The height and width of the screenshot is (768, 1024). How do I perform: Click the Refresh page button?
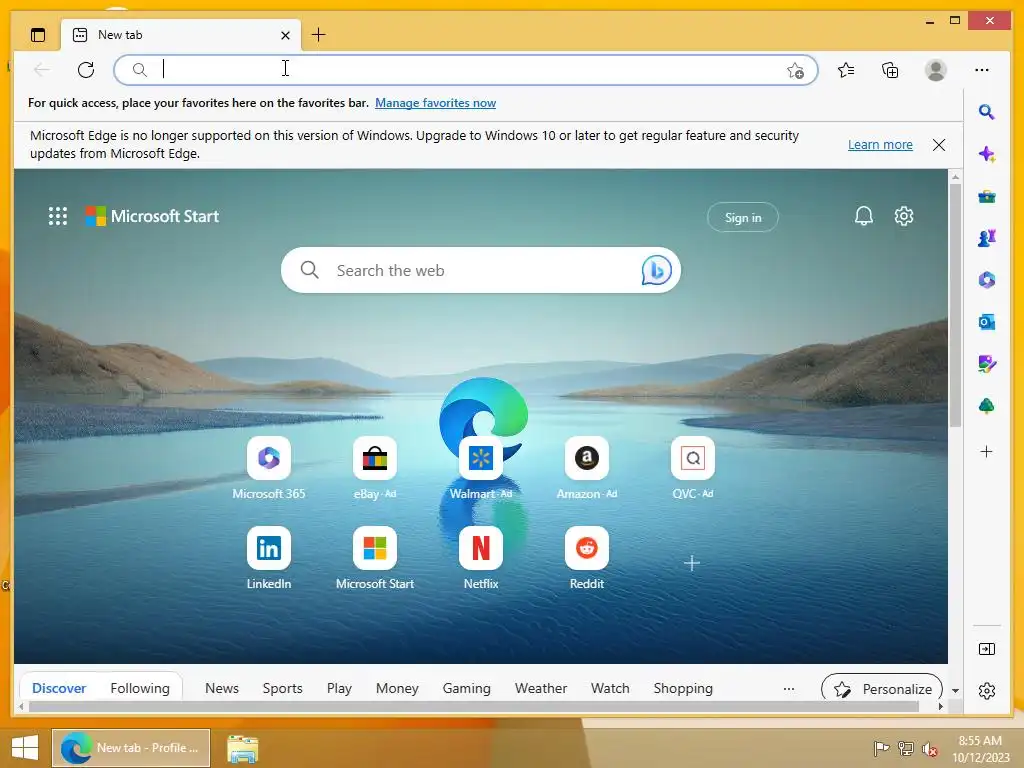[x=86, y=69]
